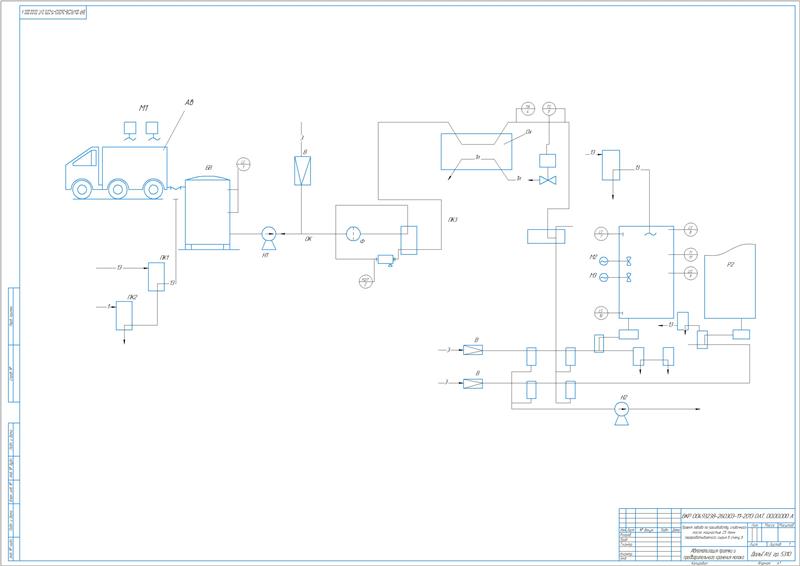This screenshot has width=800, height=566.
Task: Select the small box beneath the tall vessel
Action: (x=629, y=334)
